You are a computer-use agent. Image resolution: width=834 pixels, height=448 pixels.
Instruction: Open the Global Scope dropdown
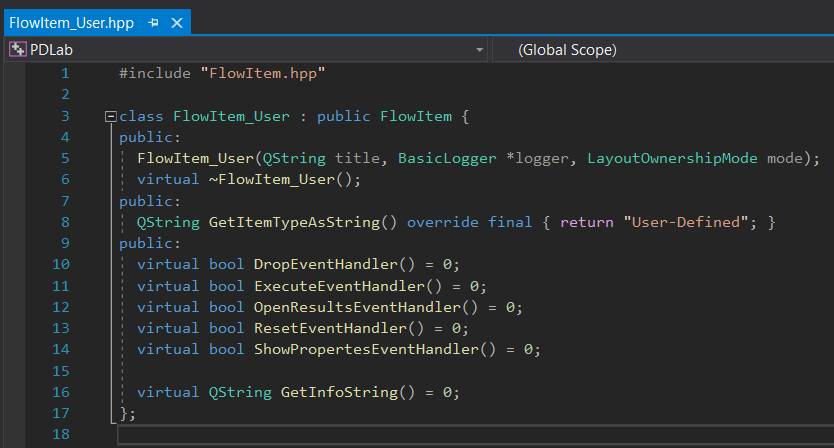(x=660, y=49)
